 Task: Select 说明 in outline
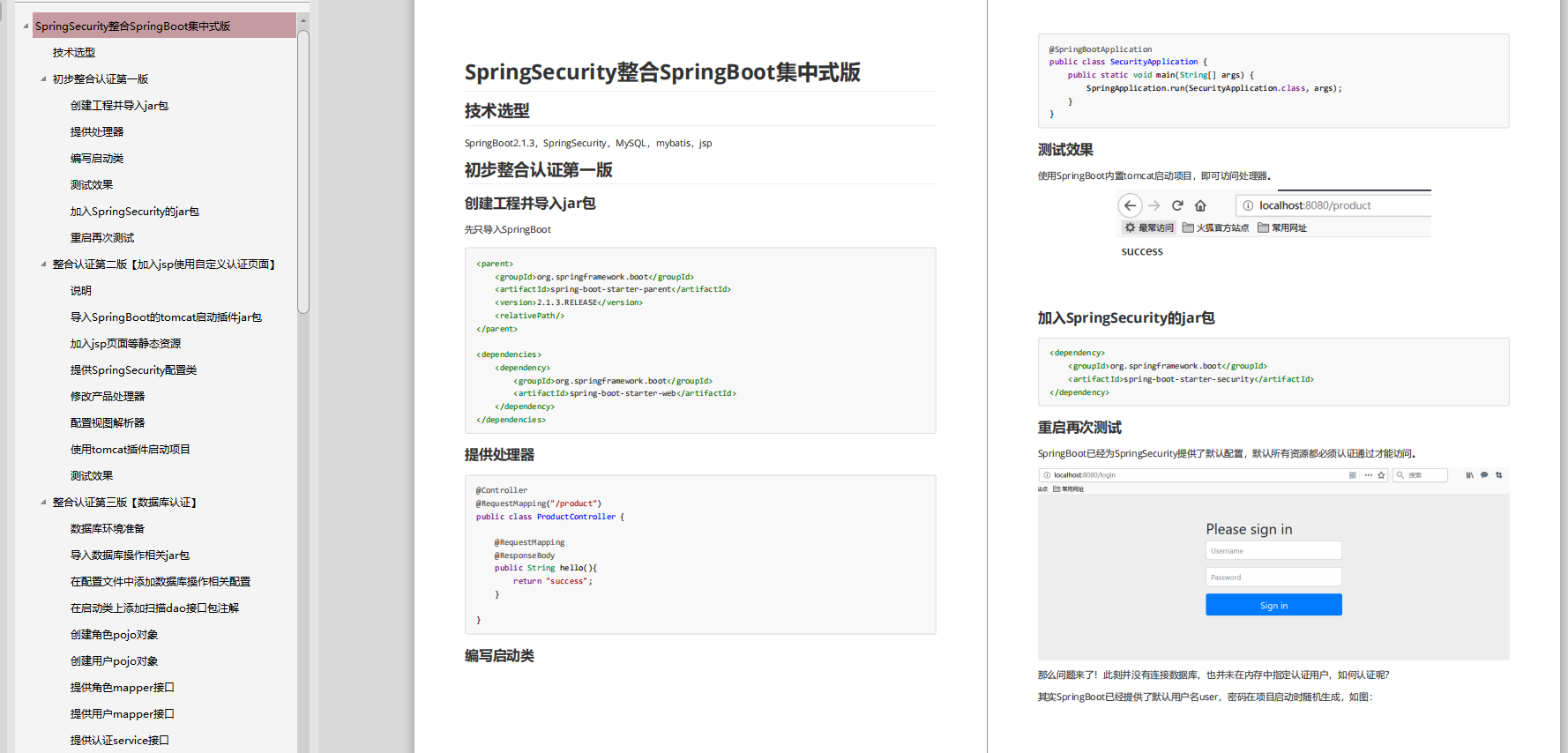tap(81, 291)
